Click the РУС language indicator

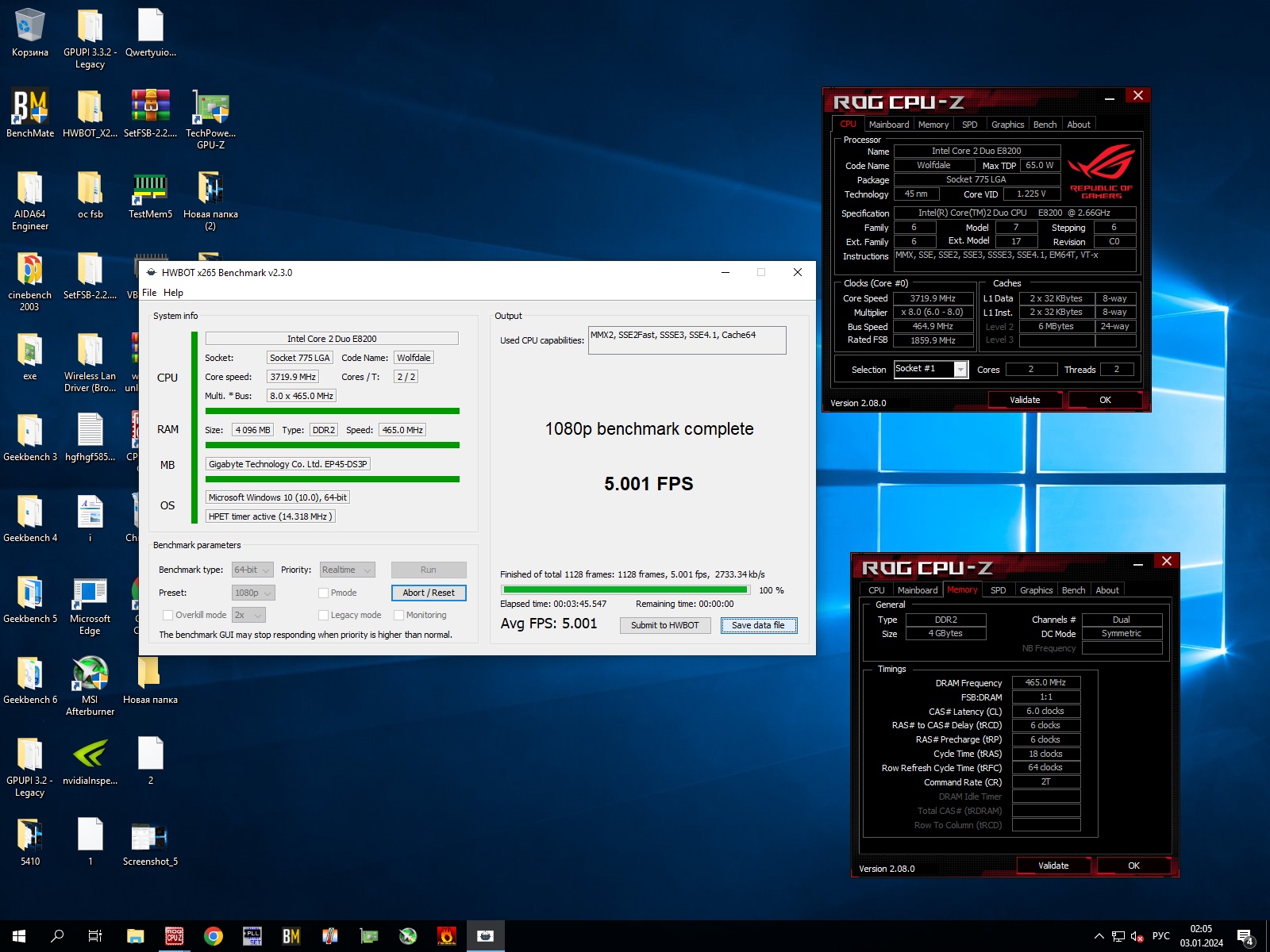tap(1160, 936)
